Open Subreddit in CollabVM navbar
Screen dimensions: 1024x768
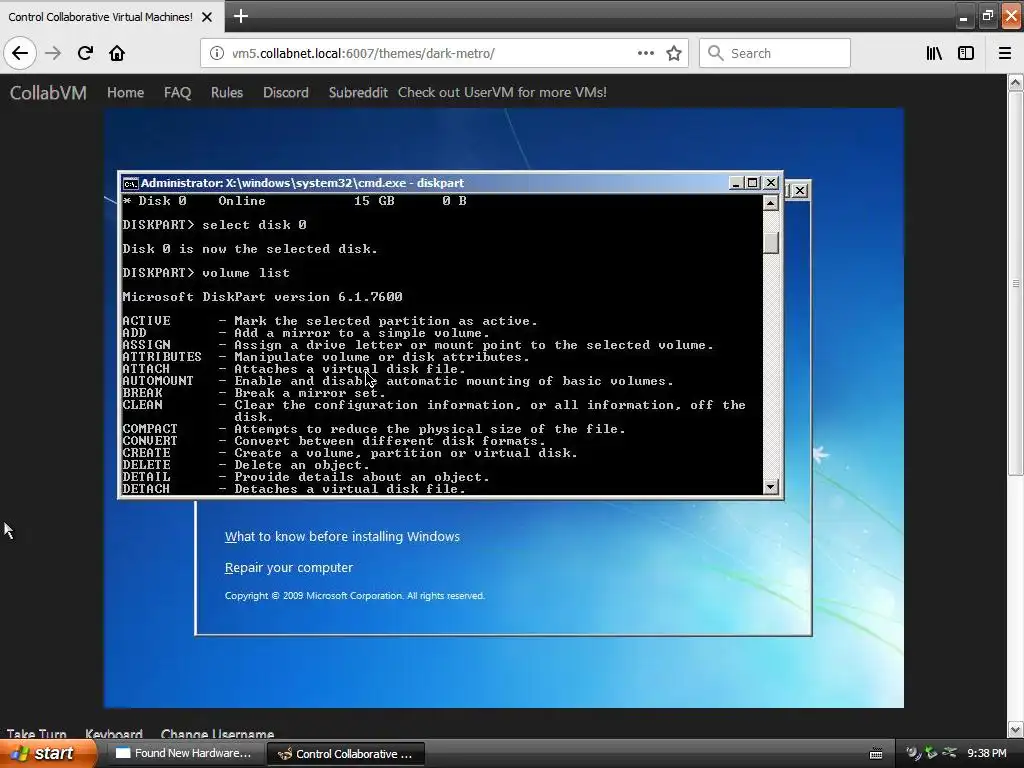coord(358,93)
